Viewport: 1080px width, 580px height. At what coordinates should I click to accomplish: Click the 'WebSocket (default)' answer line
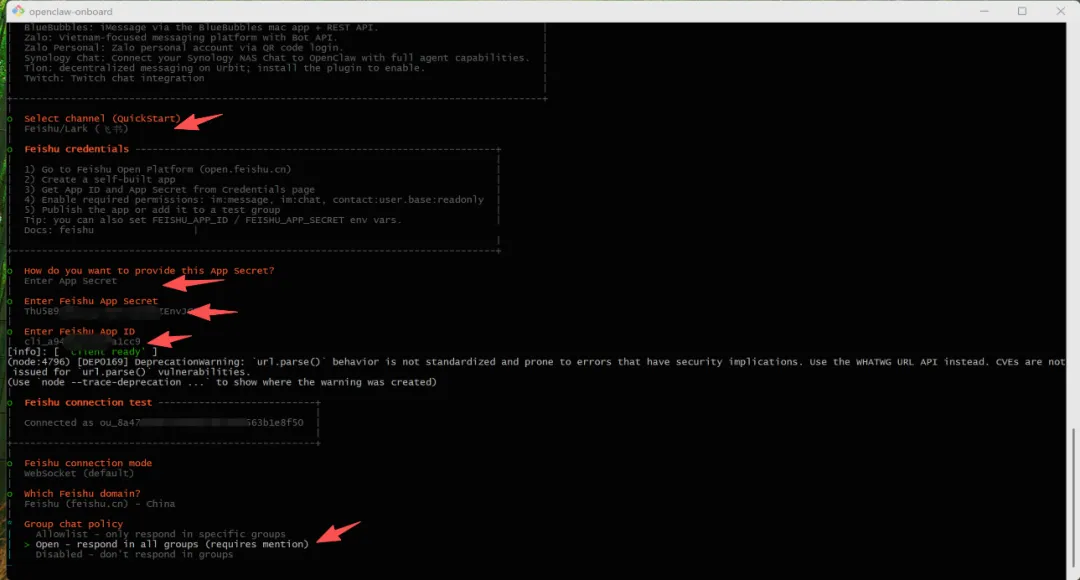pos(79,473)
